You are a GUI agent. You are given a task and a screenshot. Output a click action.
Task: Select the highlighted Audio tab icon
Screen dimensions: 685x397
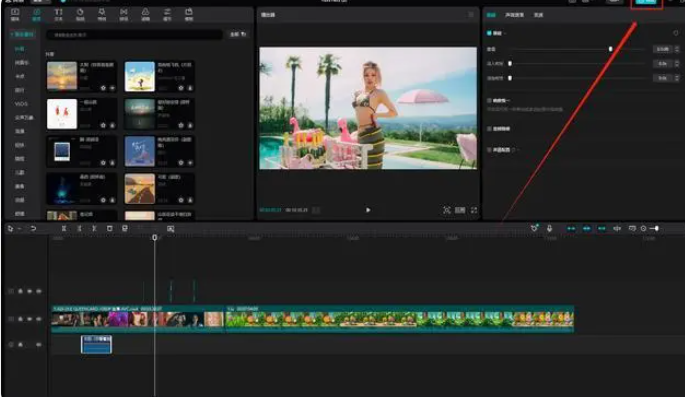(x=37, y=14)
